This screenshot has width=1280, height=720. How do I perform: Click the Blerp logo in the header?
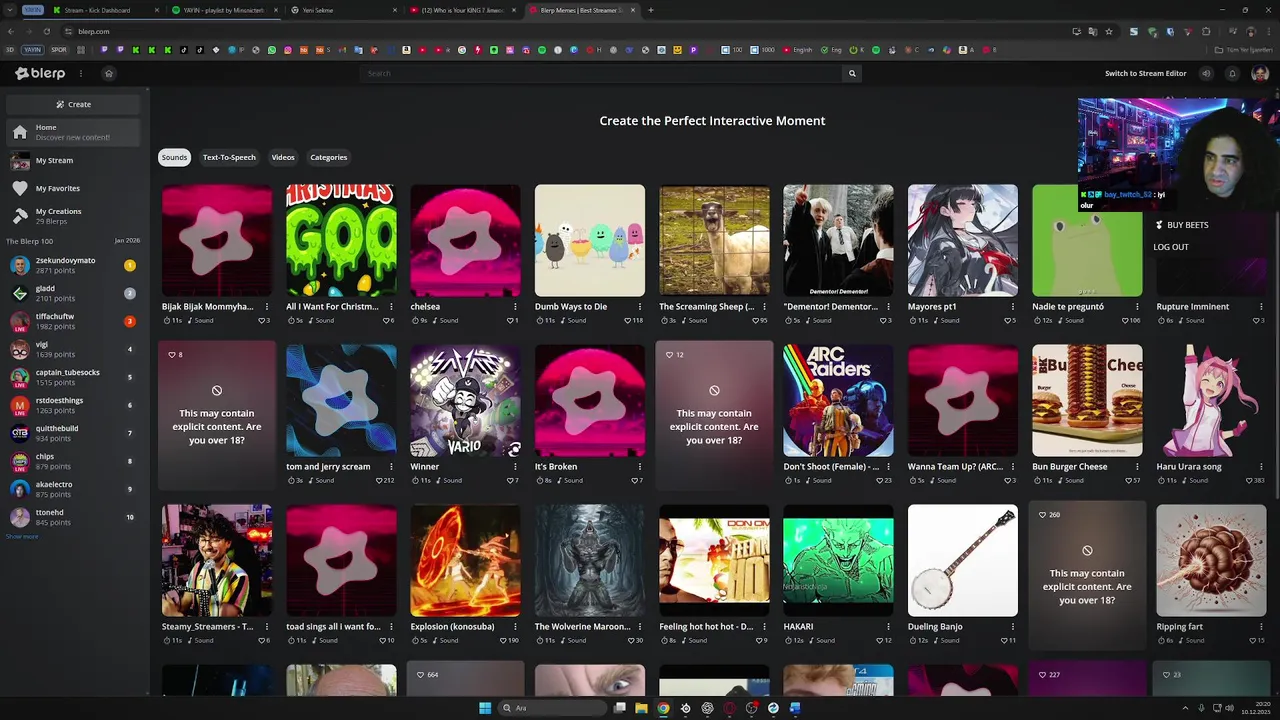coord(40,73)
